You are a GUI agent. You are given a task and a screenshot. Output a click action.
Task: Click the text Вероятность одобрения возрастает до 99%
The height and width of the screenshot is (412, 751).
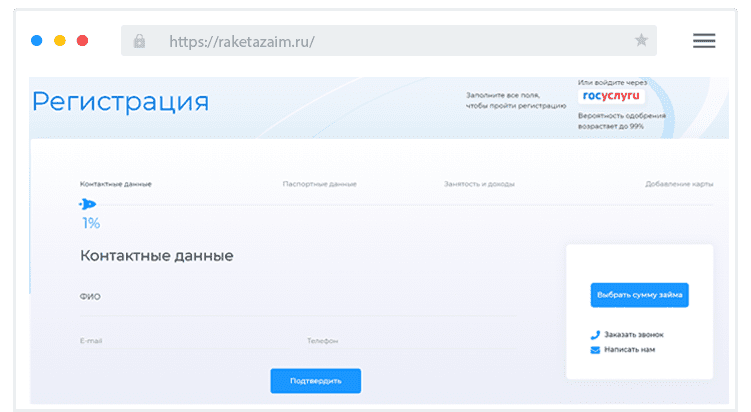[x=622, y=121]
